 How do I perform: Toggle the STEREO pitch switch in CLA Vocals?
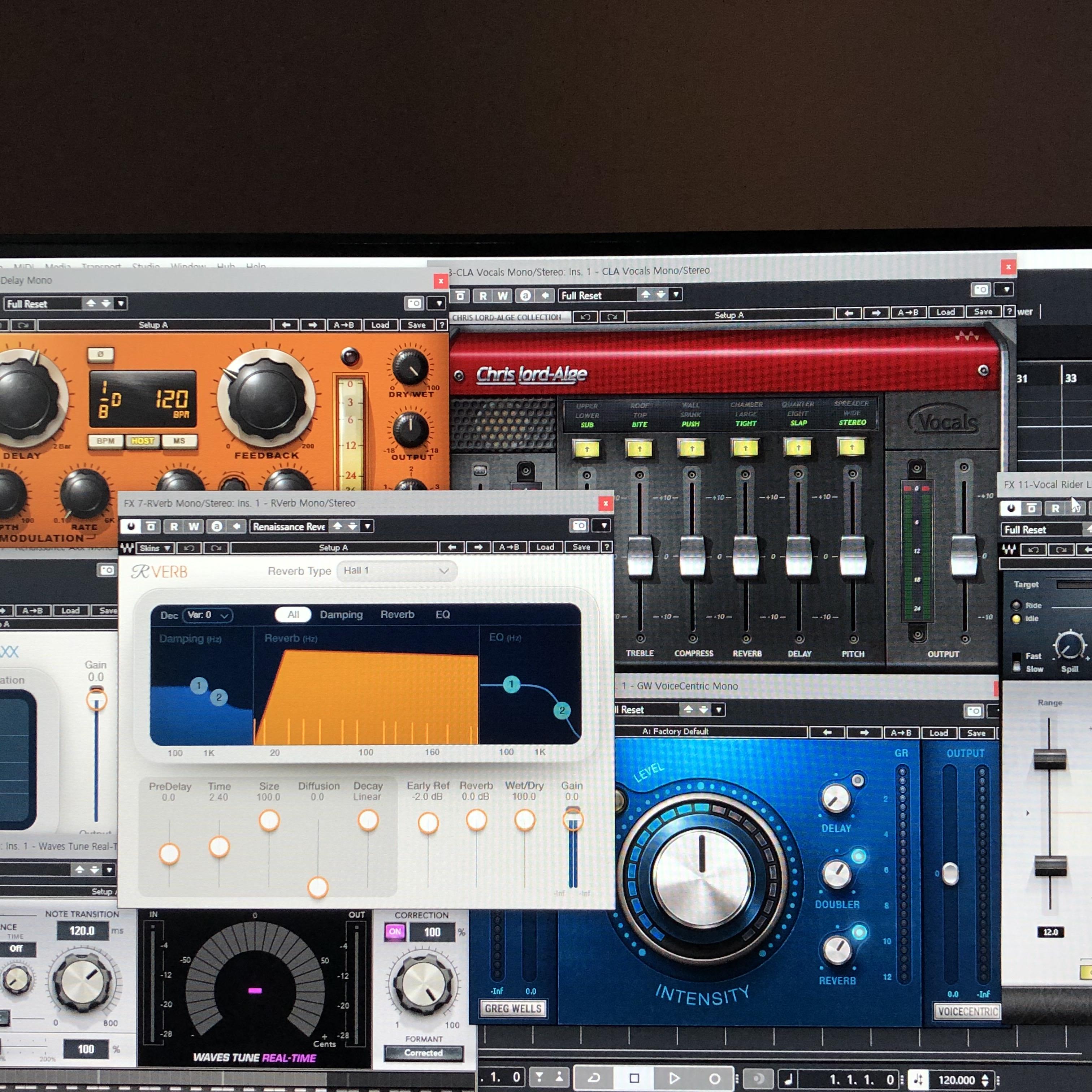coord(851,447)
